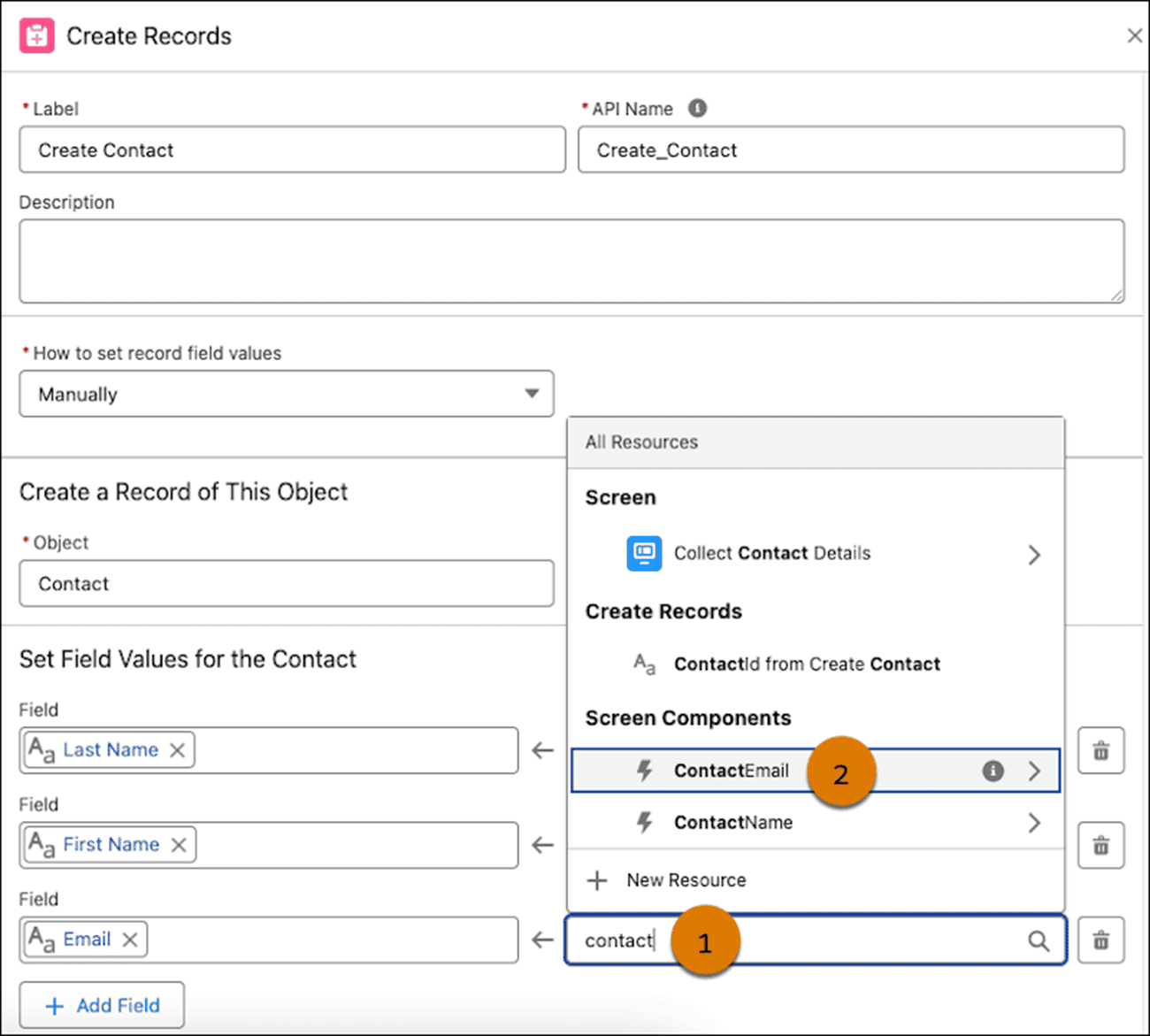Click the ContactName lightning bolt icon
The width and height of the screenshot is (1150, 1036).
click(645, 823)
